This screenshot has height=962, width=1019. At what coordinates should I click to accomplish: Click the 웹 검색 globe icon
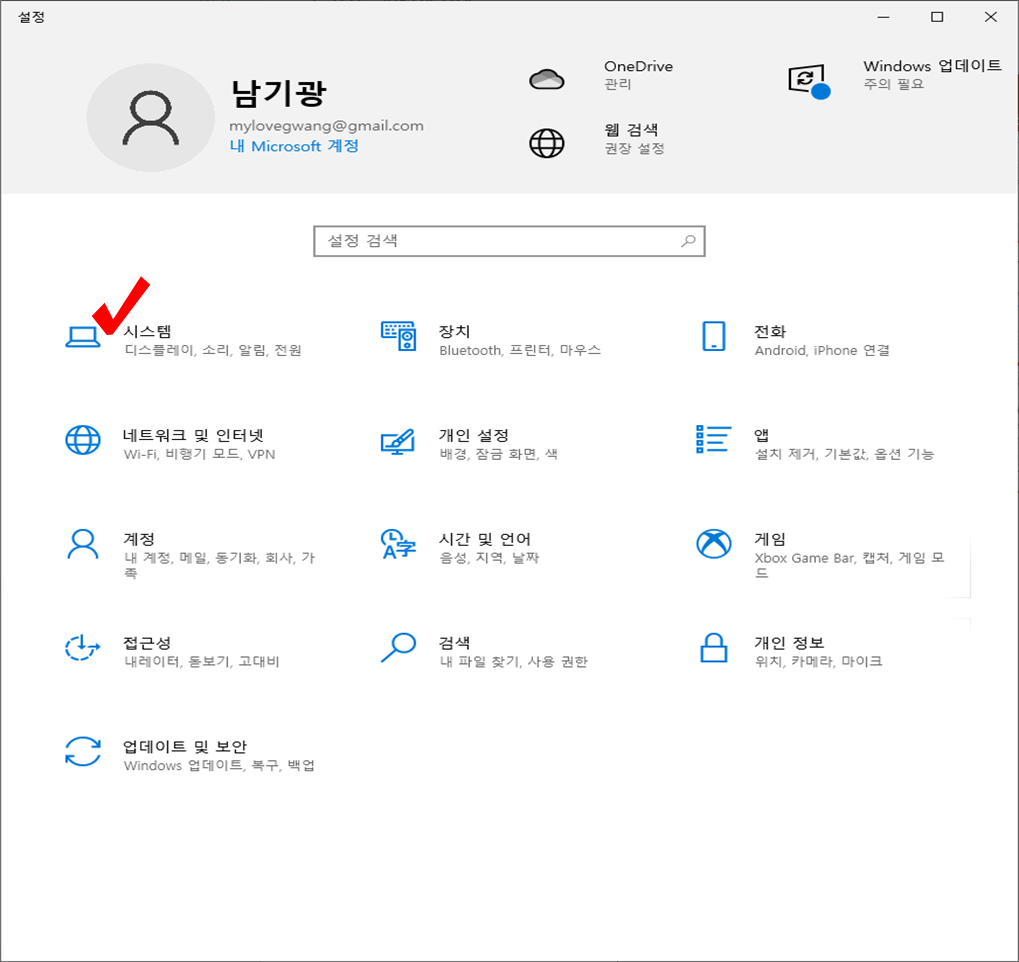[x=547, y=143]
